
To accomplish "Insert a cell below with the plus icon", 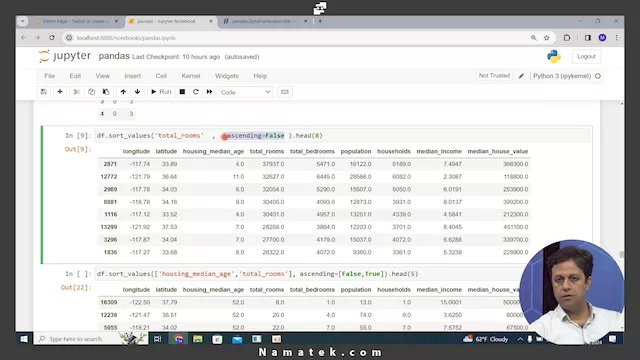I will pyautogui.click(x=60, y=92).
